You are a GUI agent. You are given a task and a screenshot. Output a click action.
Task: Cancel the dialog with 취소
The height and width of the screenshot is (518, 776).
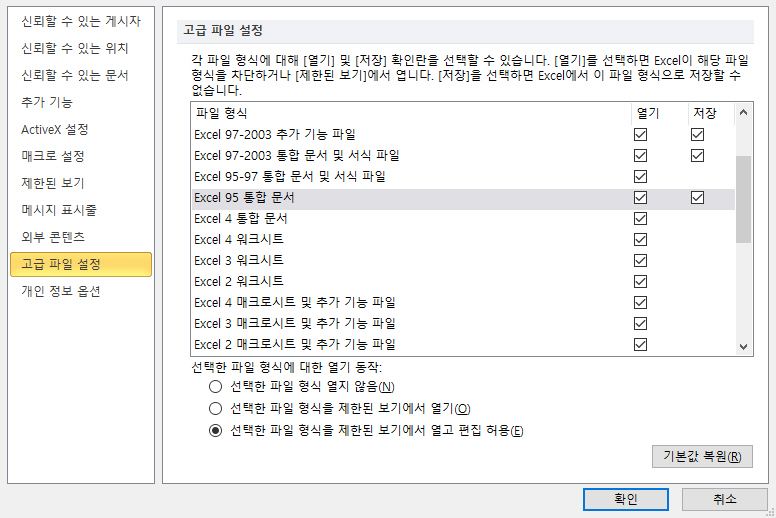(725, 499)
